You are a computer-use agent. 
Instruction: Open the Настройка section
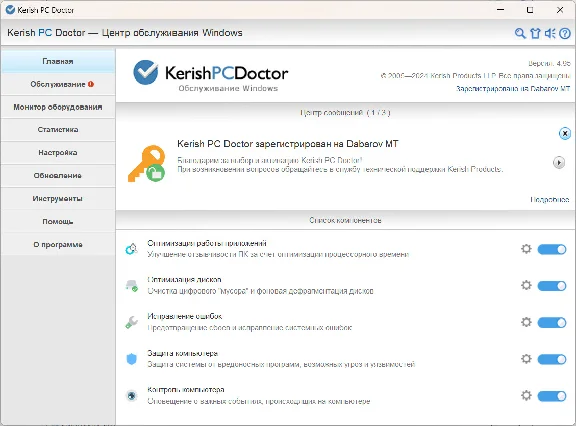tap(58, 152)
